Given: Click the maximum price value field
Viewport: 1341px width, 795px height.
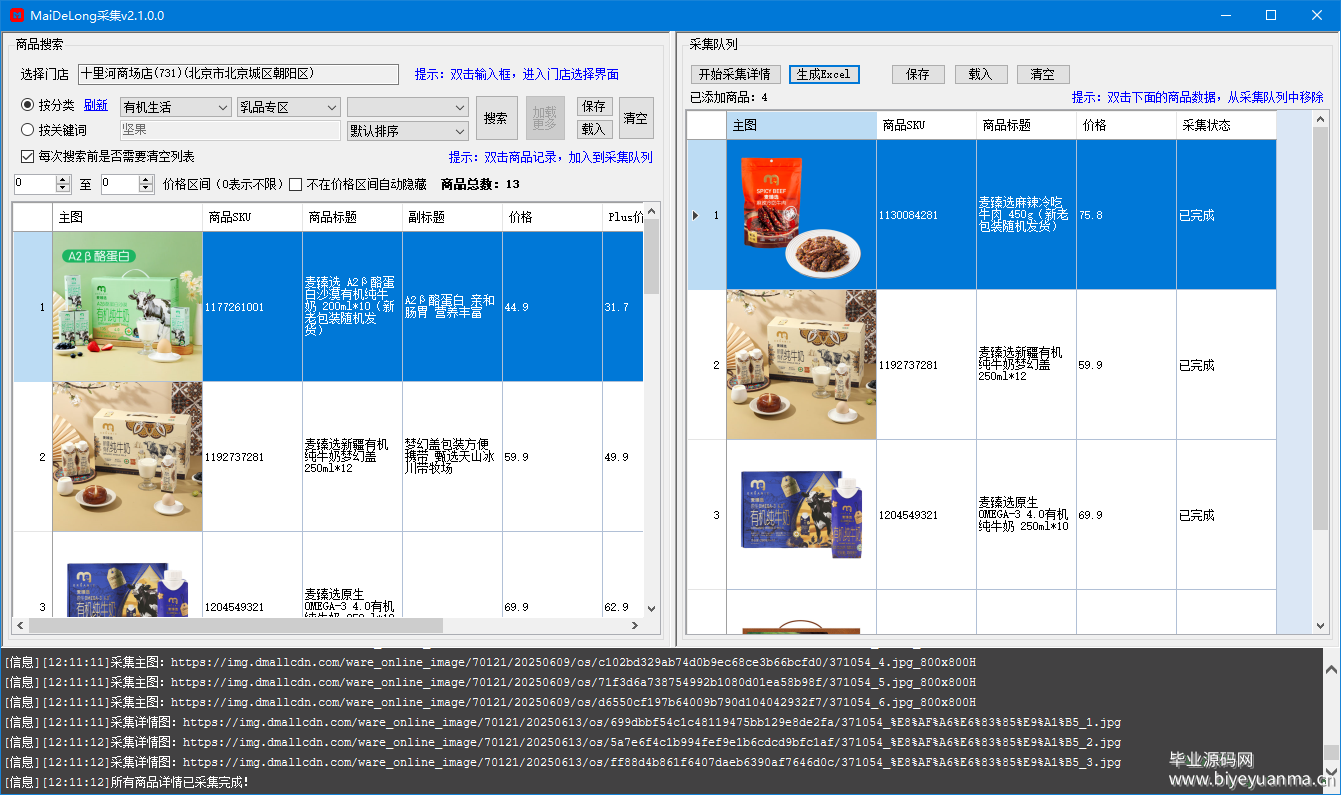Looking at the screenshot, I should [119, 184].
